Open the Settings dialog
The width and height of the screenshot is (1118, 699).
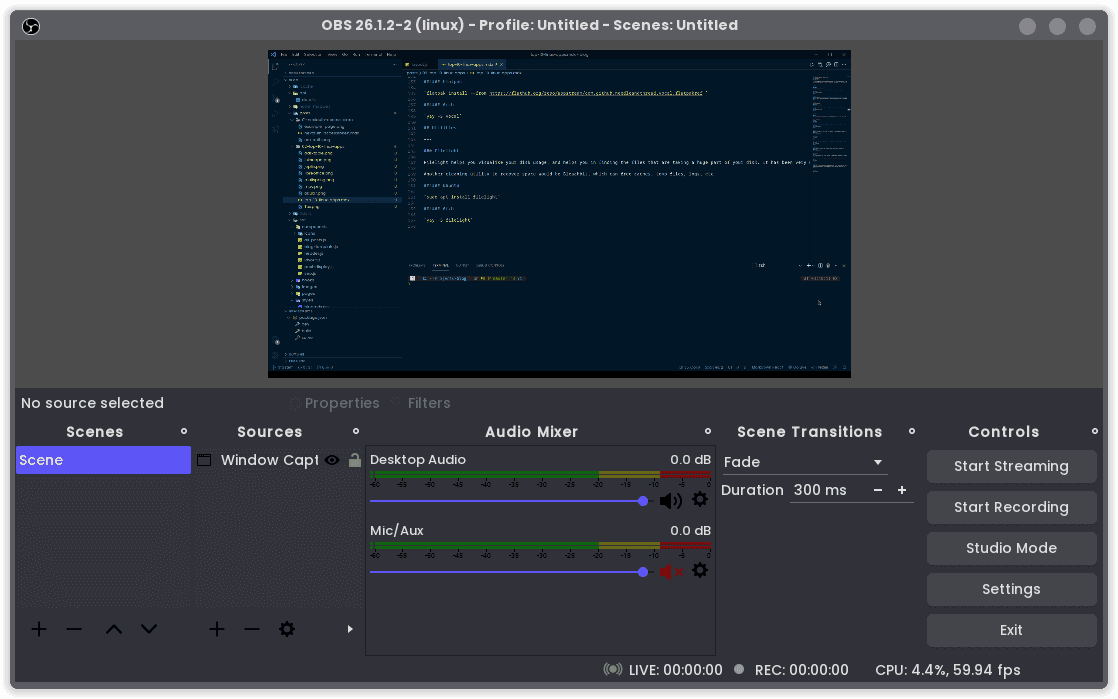point(1011,589)
